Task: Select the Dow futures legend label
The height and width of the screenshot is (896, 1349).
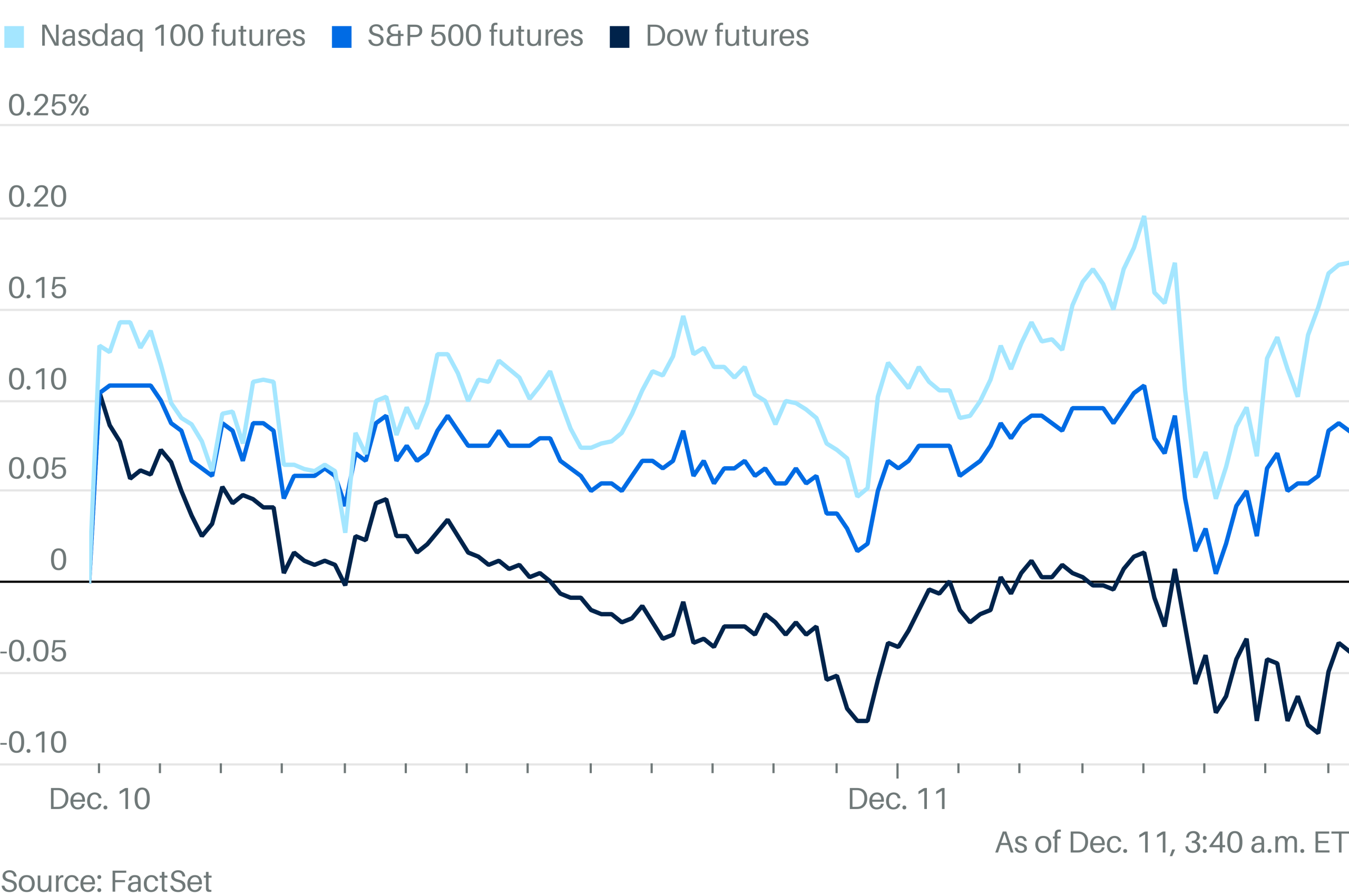Action: [727, 36]
